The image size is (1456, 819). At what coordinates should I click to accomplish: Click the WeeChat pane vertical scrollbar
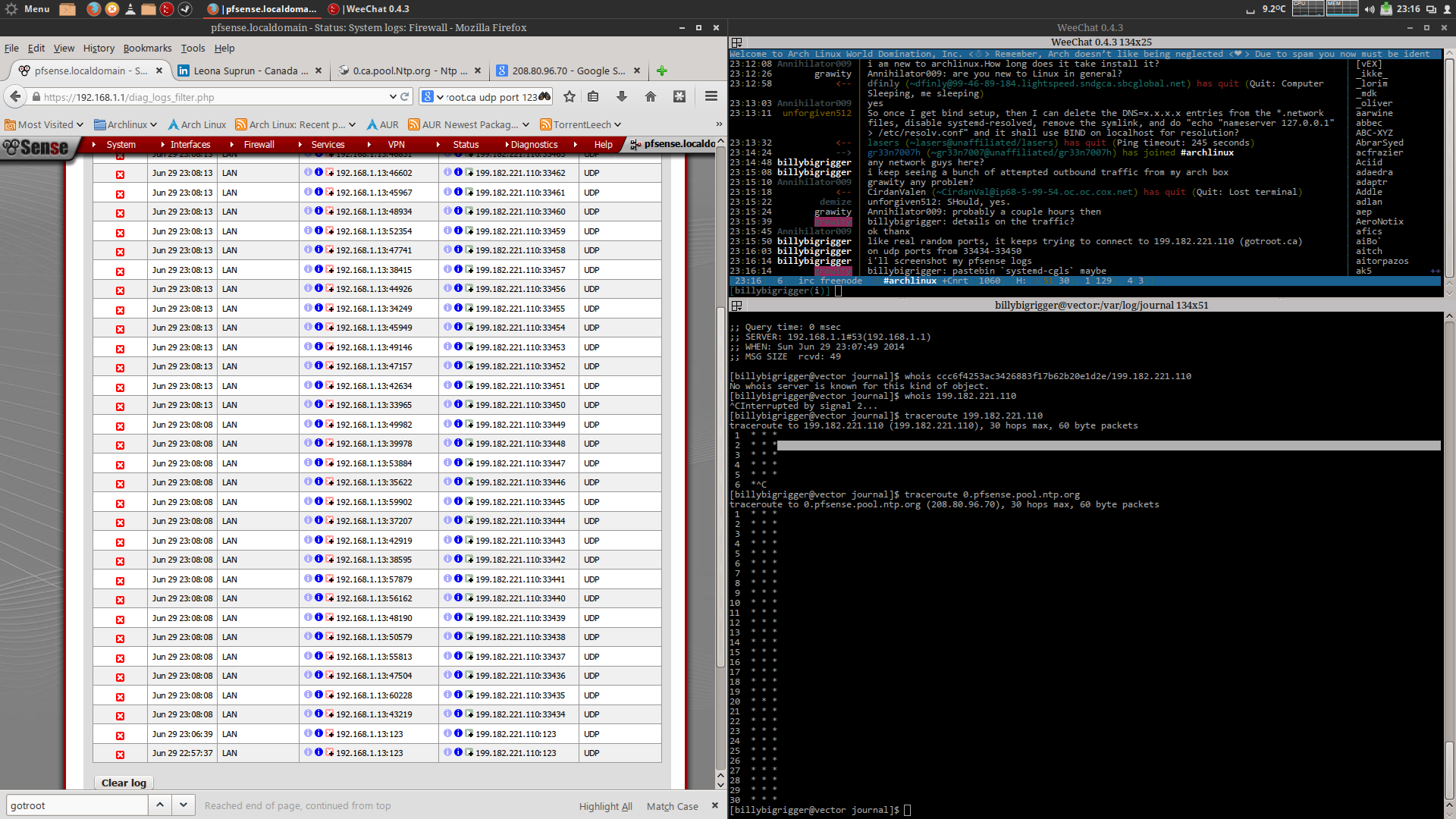click(1449, 167)
